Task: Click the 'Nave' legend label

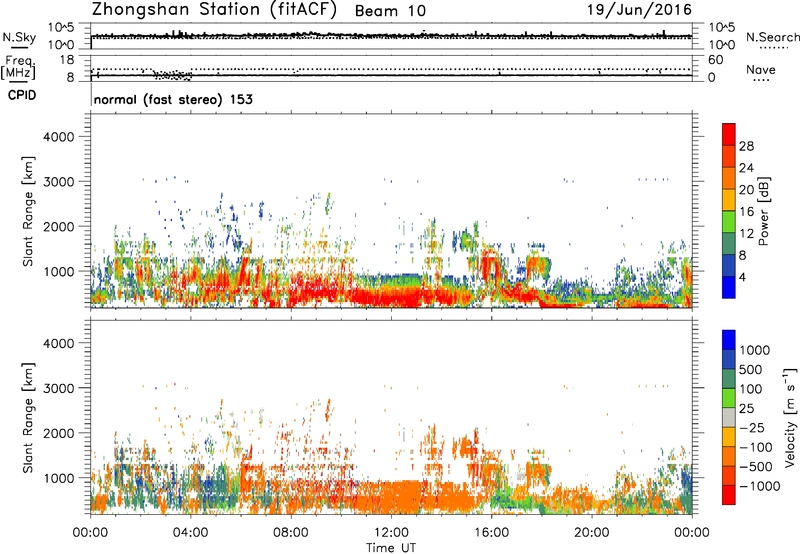Action: pos(761,70)
